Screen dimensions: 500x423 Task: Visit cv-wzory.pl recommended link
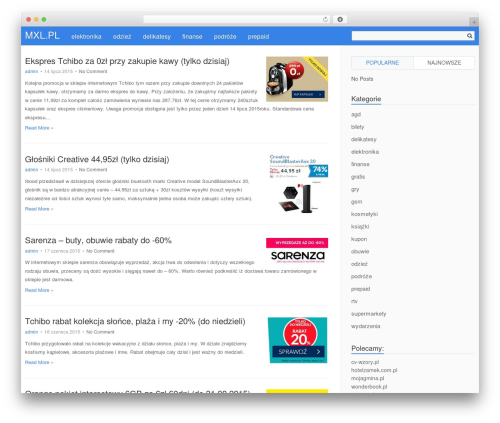click(x=365, y=362)
